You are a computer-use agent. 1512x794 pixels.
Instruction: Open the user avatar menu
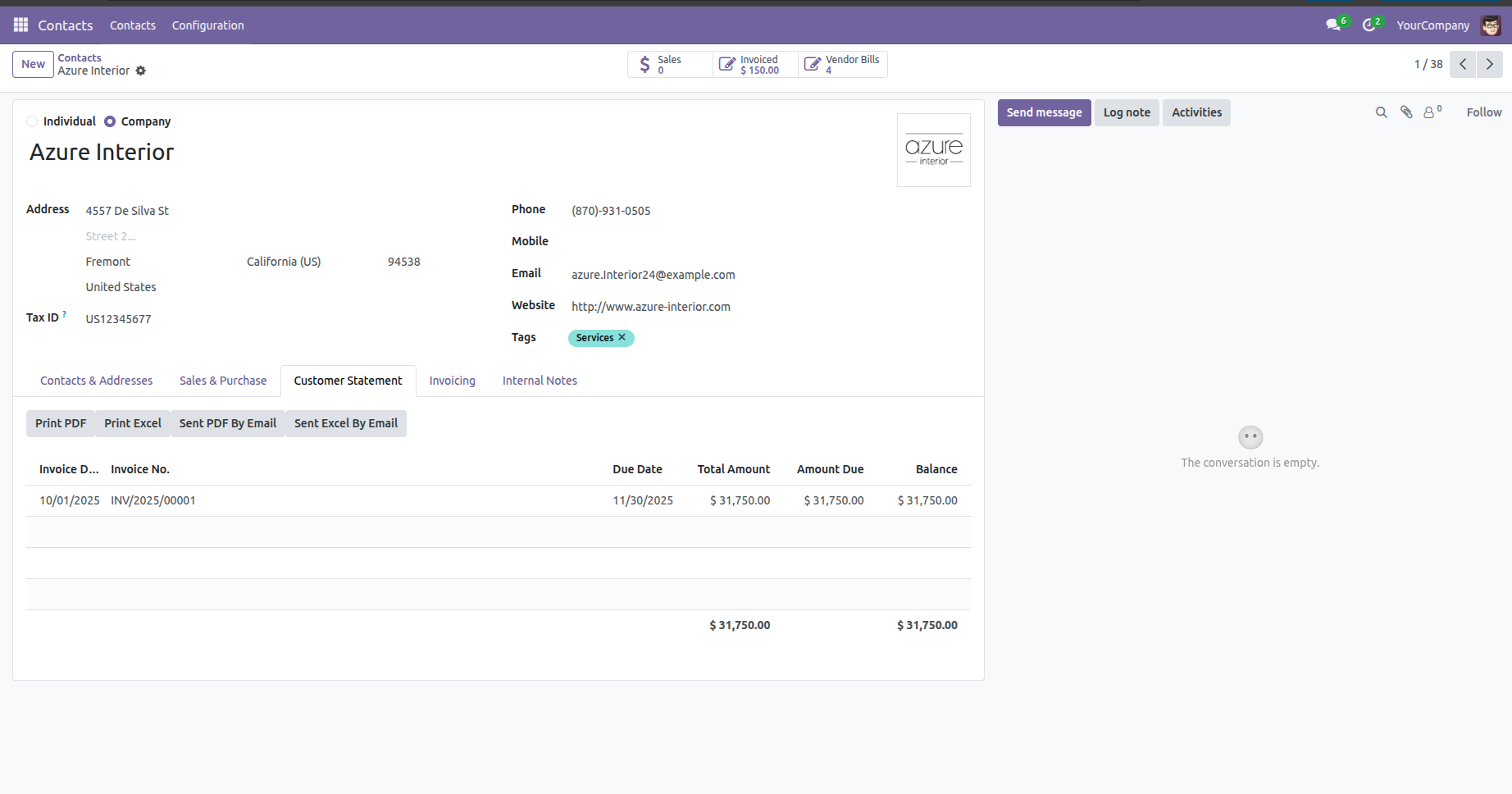(1491, 25)
